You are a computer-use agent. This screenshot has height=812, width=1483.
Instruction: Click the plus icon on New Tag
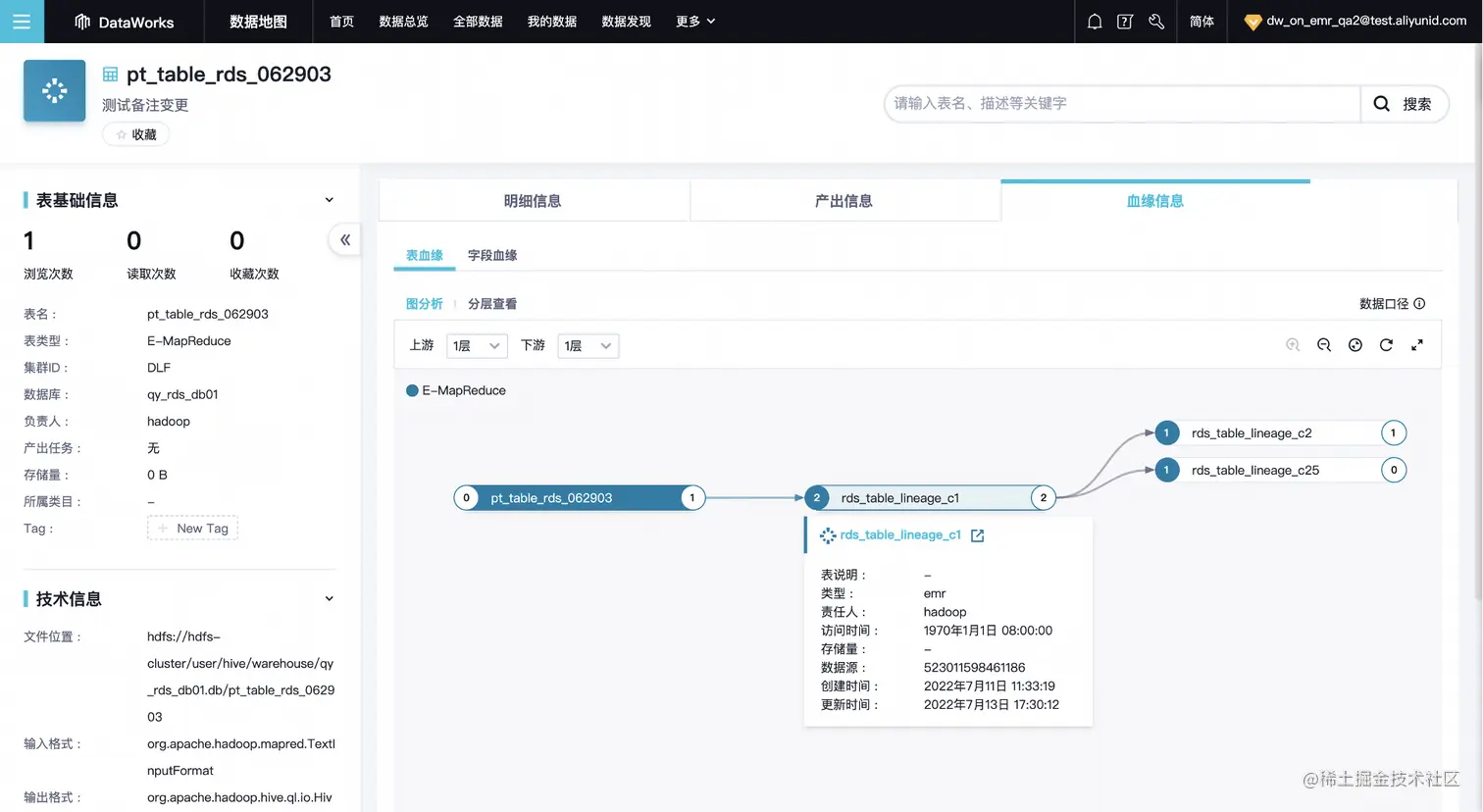[163, 529]
